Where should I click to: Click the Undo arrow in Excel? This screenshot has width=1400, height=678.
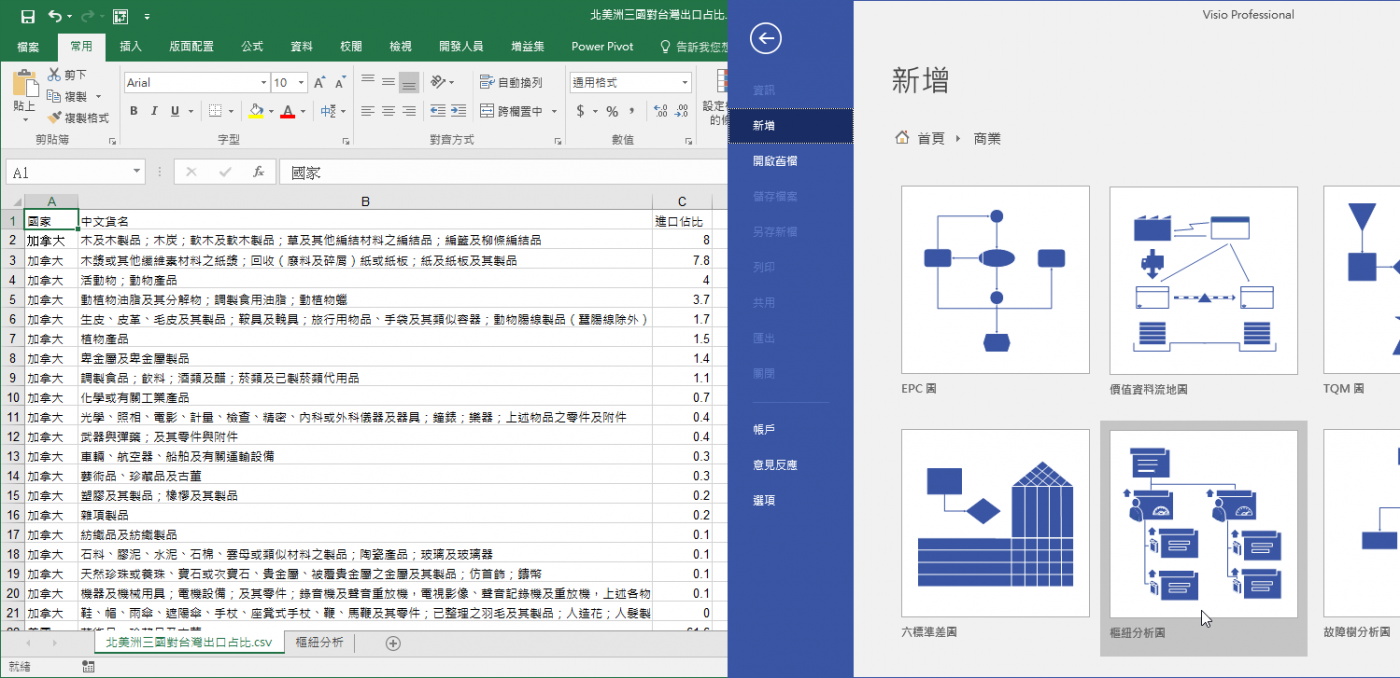(x=54, y=16)
